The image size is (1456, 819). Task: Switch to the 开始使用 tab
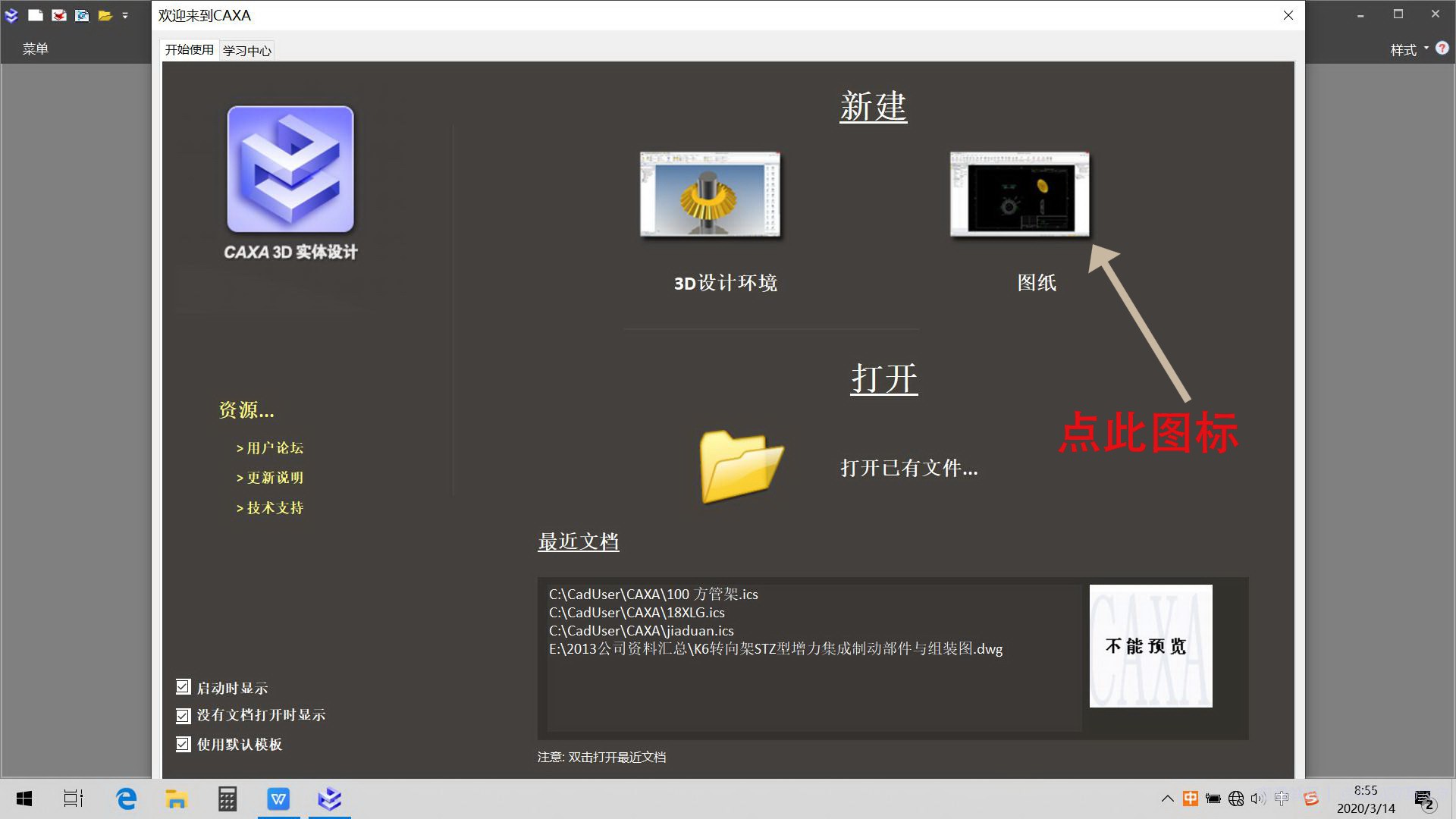pos(189,50)
